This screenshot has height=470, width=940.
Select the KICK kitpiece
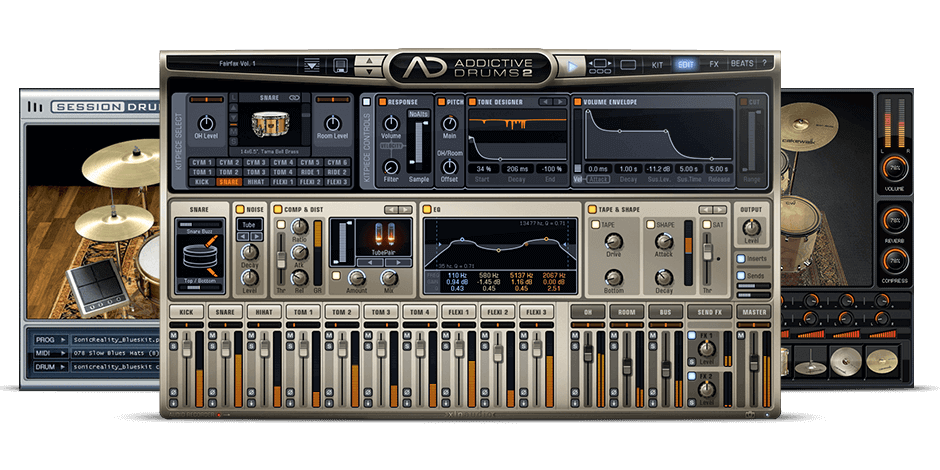(202, 182)
